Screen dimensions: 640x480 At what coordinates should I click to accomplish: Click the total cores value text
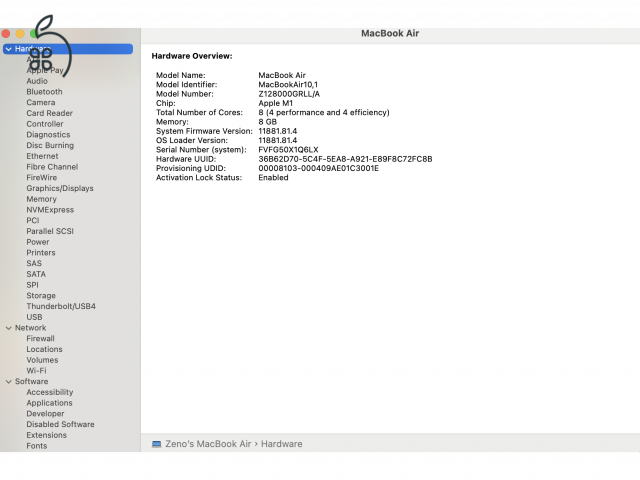[324, 113]
